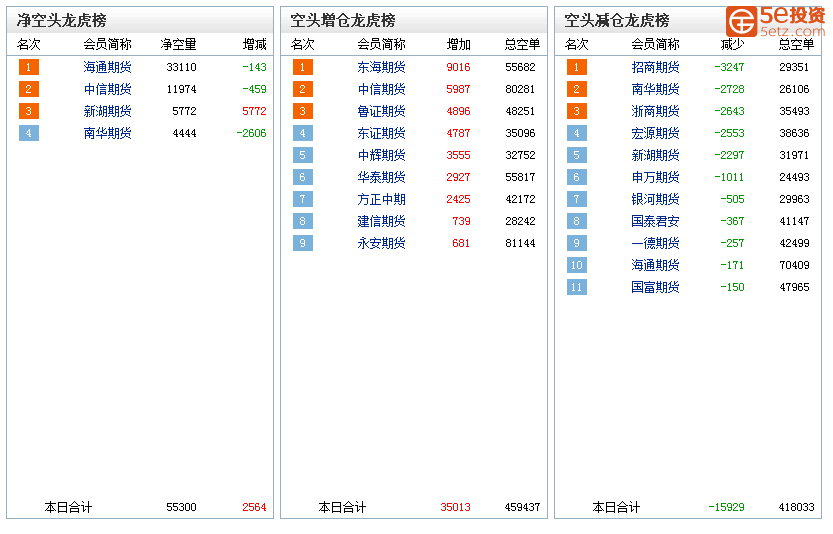Click 总空单 header in 空头增仓龙虎榜
The height and width of the screenshot is (534, 833).
(x=522, y=44)
